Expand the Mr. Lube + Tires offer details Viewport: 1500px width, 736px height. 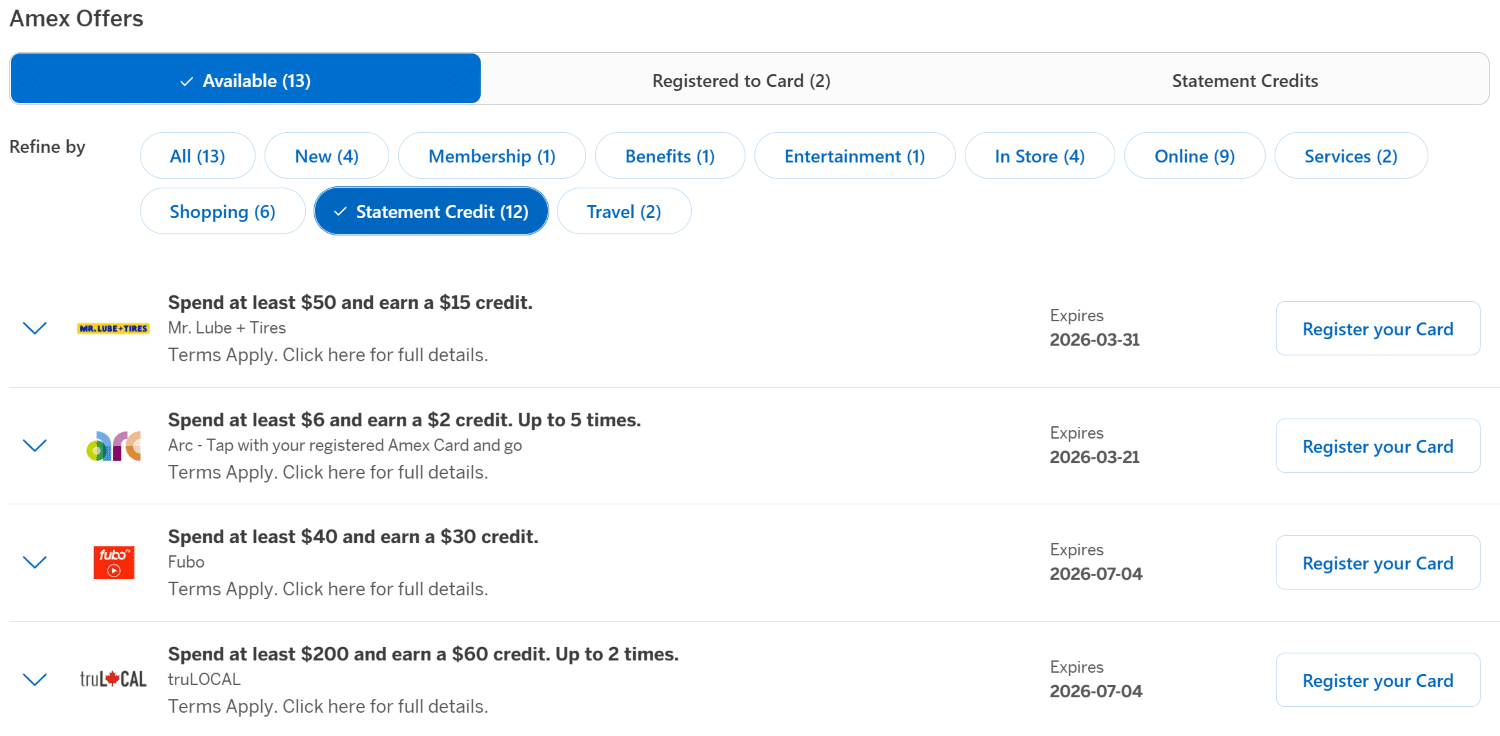click(35, 327)
